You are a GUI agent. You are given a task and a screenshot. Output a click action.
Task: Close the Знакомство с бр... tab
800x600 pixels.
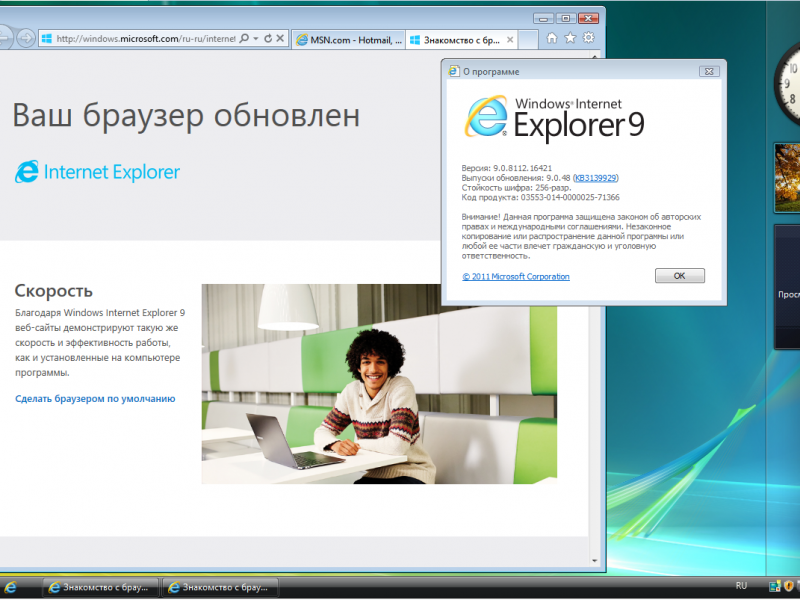[510, 40]
